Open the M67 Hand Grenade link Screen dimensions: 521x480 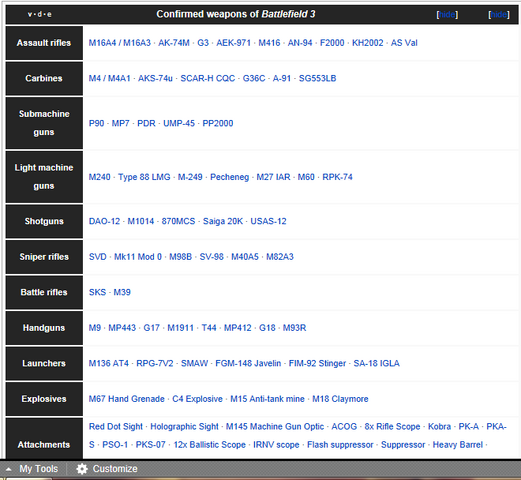coord(127,399)
